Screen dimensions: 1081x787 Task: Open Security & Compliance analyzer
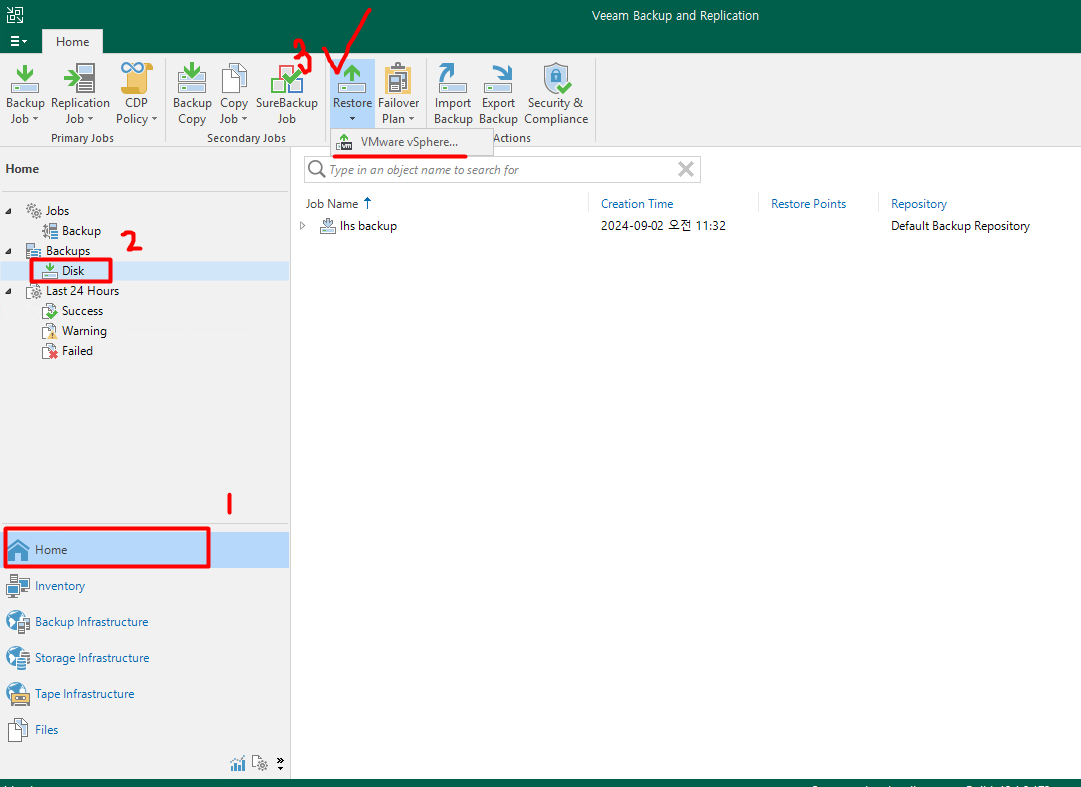tap(556, 94)
